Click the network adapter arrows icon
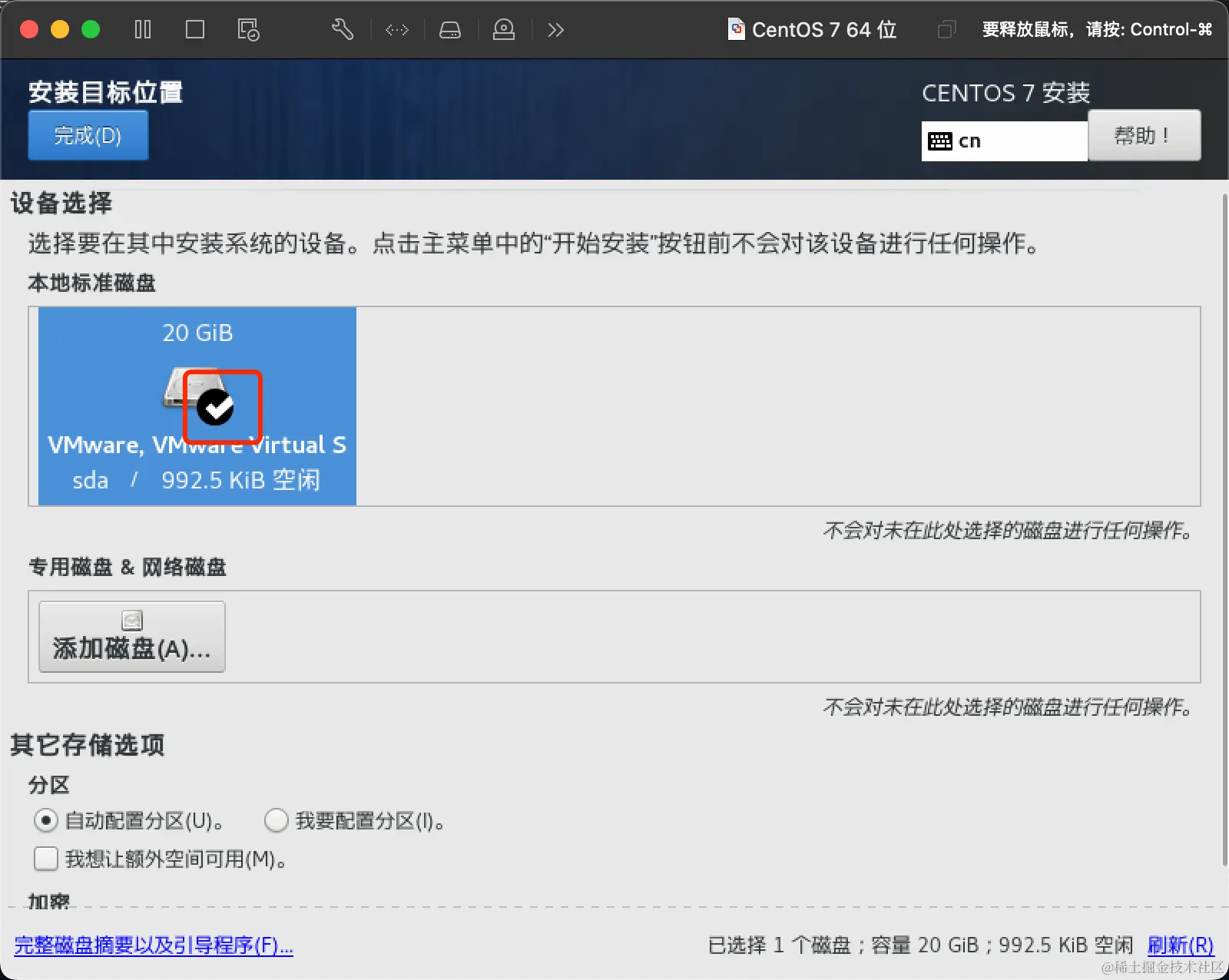1229x980 pixels. click(x=397, y=30)
